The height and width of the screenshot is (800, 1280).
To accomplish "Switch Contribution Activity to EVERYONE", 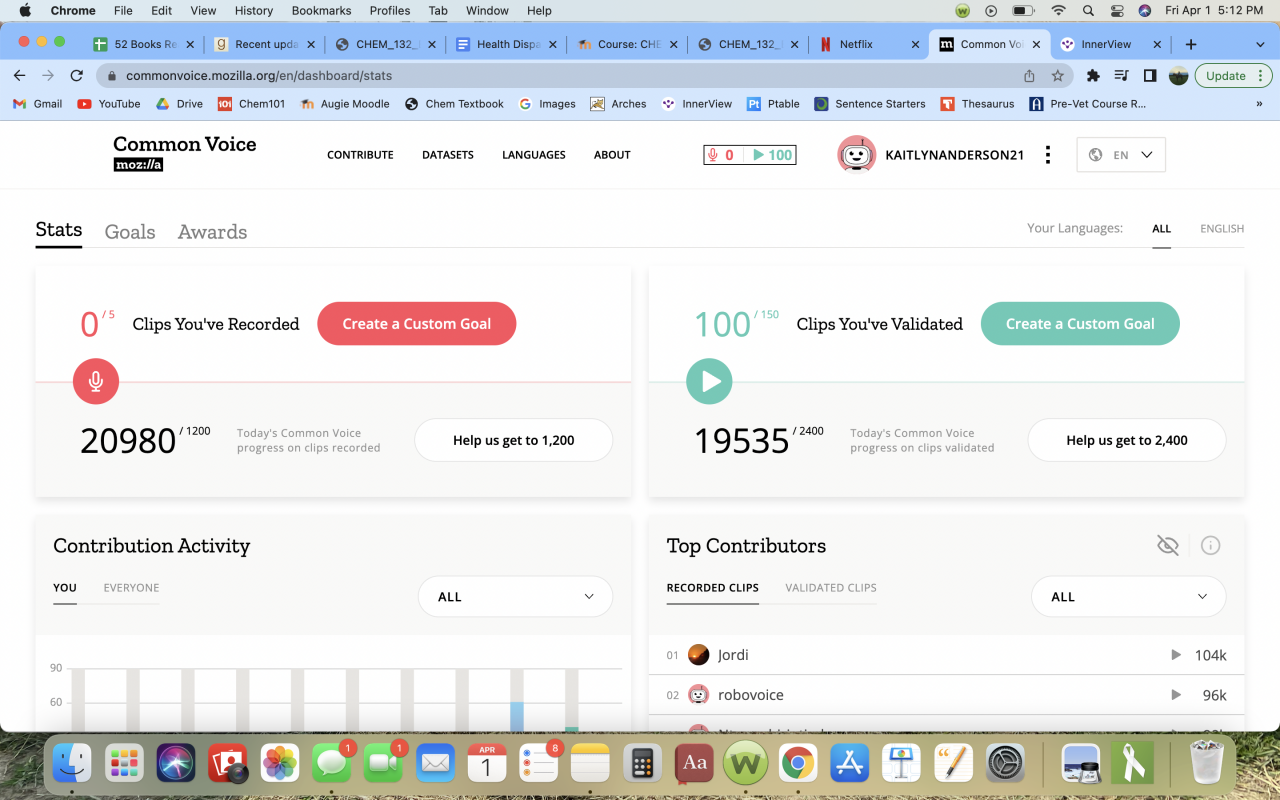I will 131,588.
